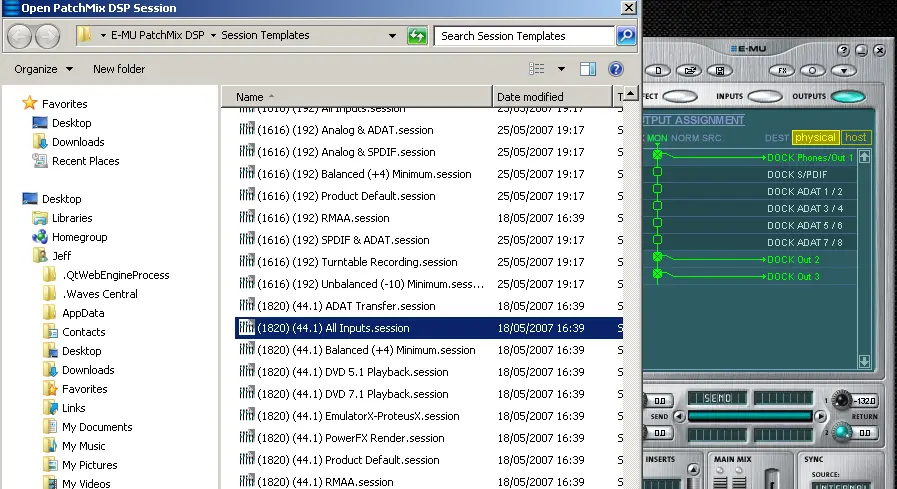Select the physical destination tab in PatchMix
Image resolution: width=897 pixels, height=489 pixels.
click(x=815, y=137)
